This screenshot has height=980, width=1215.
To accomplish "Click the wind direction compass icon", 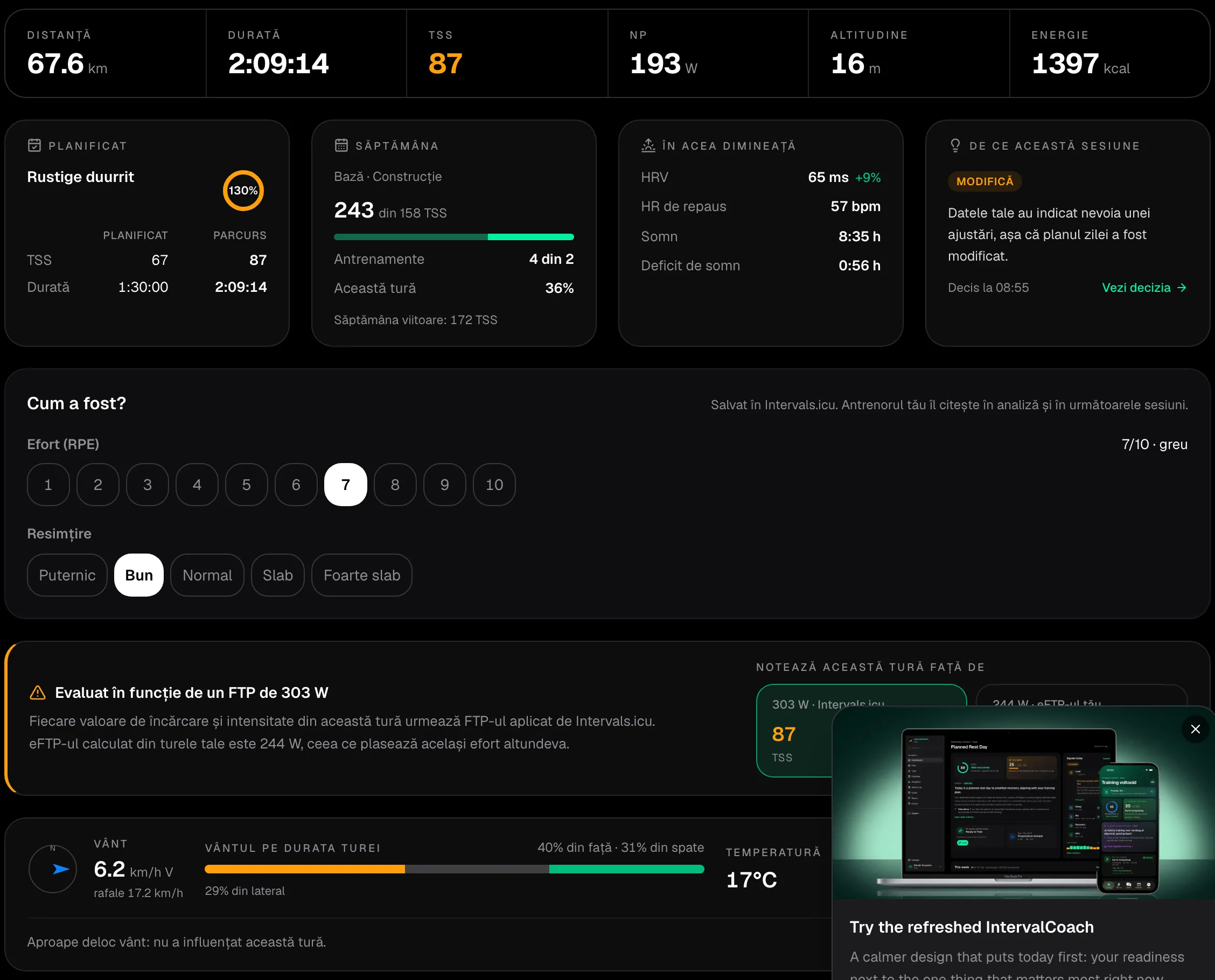I will 52,869.
